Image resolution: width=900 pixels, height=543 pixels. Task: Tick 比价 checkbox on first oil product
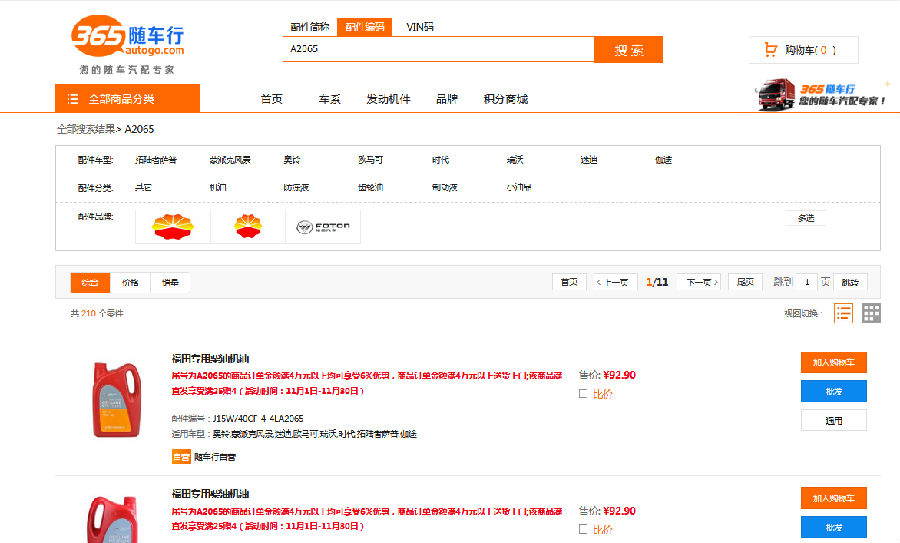[583, 394]
